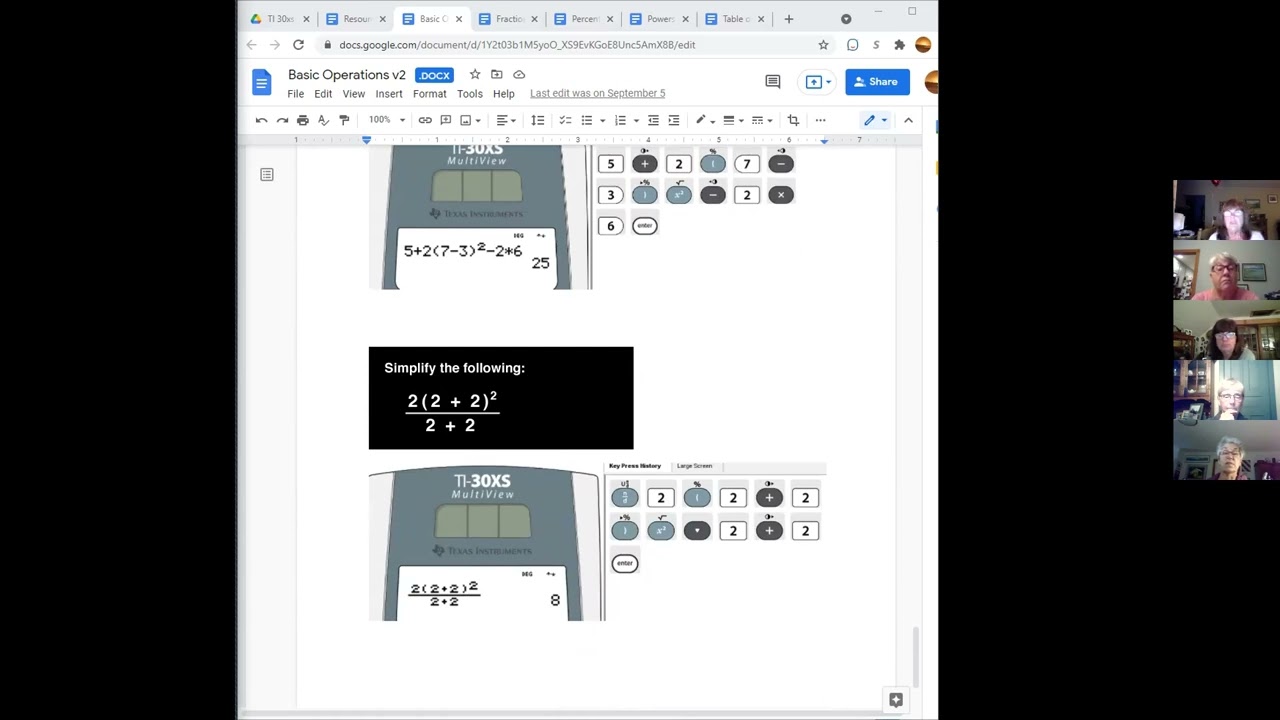Expand the insert image options arrow

pos(478,120)
